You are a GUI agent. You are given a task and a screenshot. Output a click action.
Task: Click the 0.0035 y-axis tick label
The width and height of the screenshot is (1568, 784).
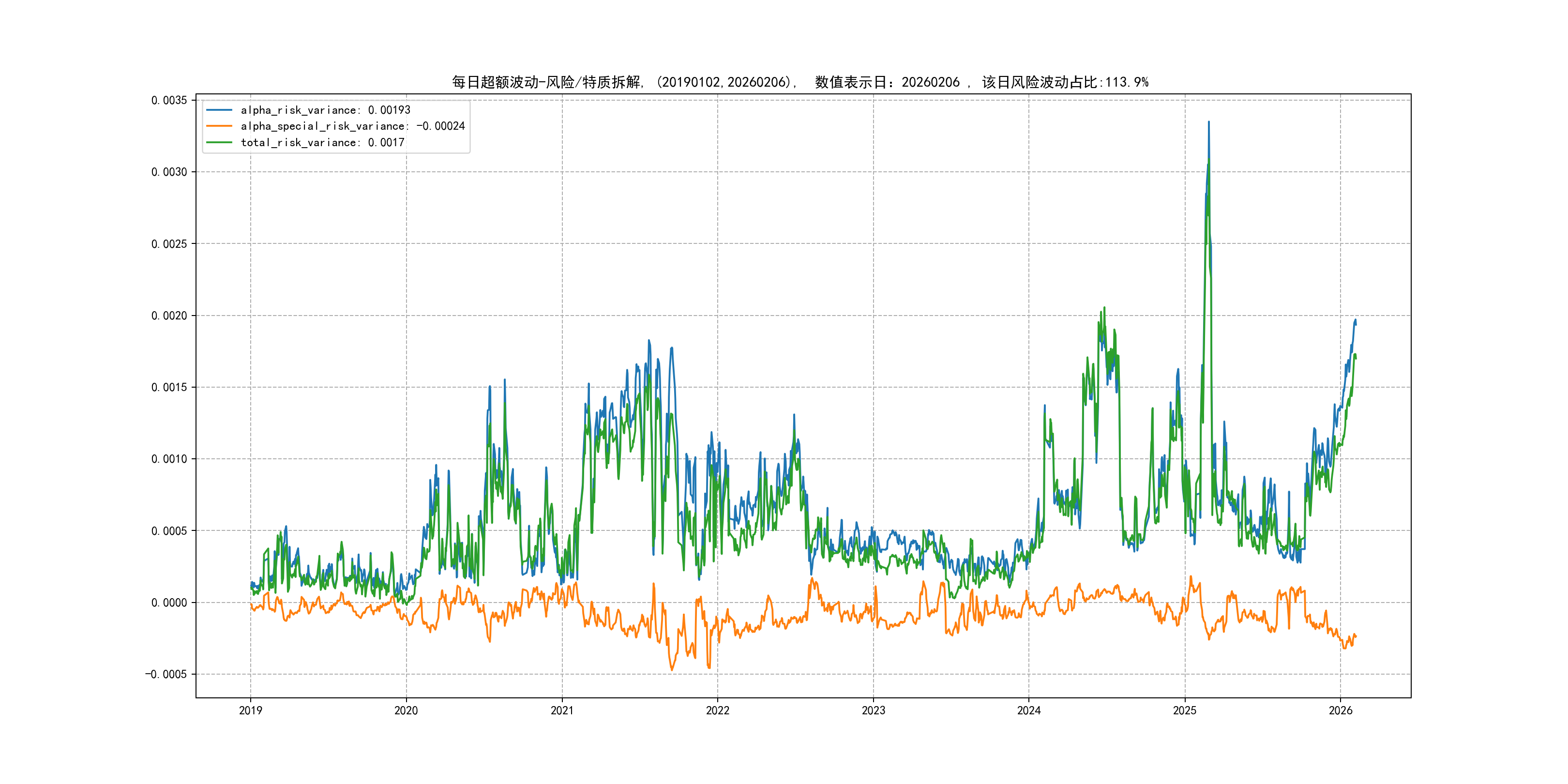coord(169,101)
